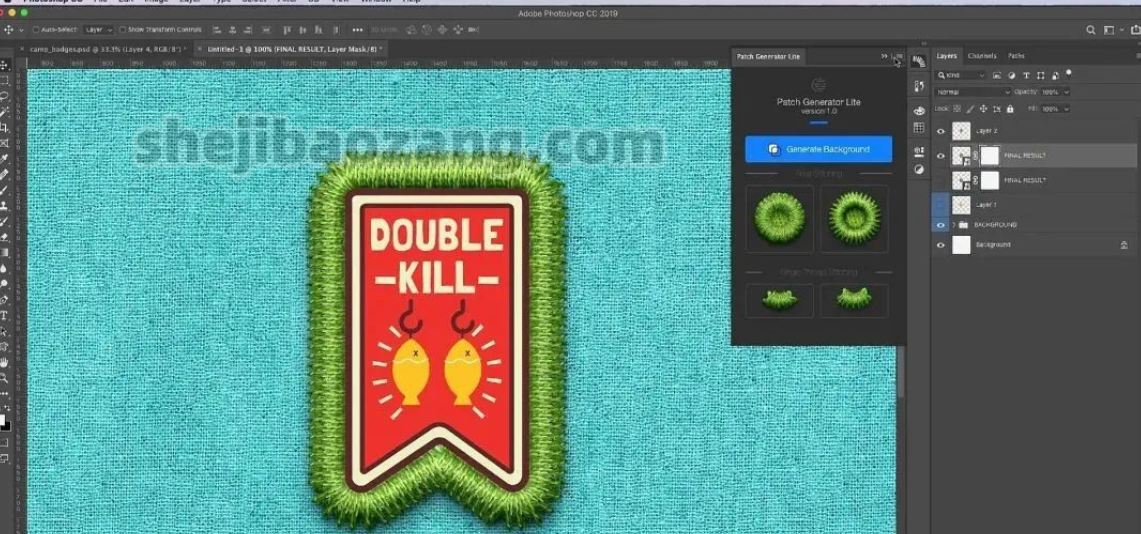This screenshot has width=1141, height=534.
Task: Show Layer 1 visibility box
Action: 940,205
